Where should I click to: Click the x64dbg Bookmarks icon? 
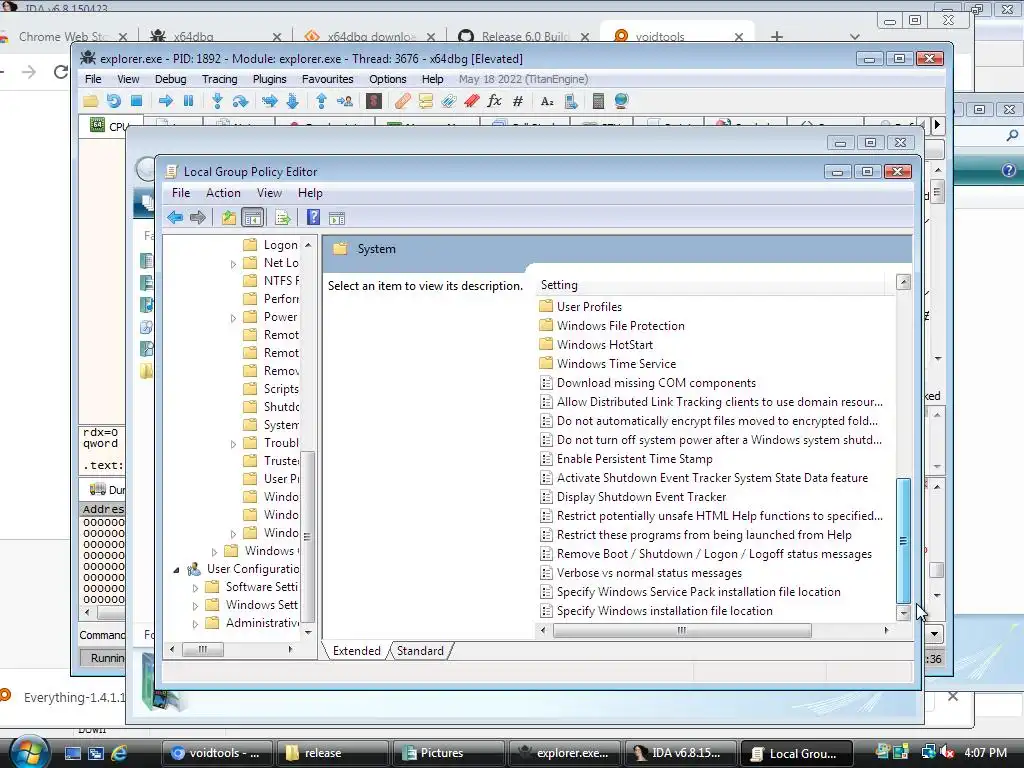[472, 101]
